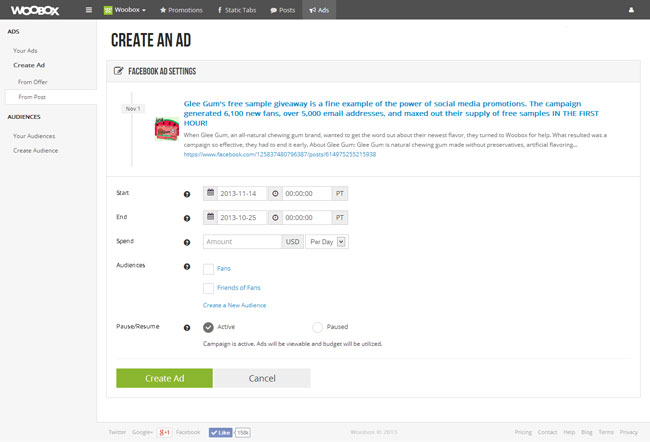
Task: Click the Nov 1 timeline marker
Action: (133, 109)
